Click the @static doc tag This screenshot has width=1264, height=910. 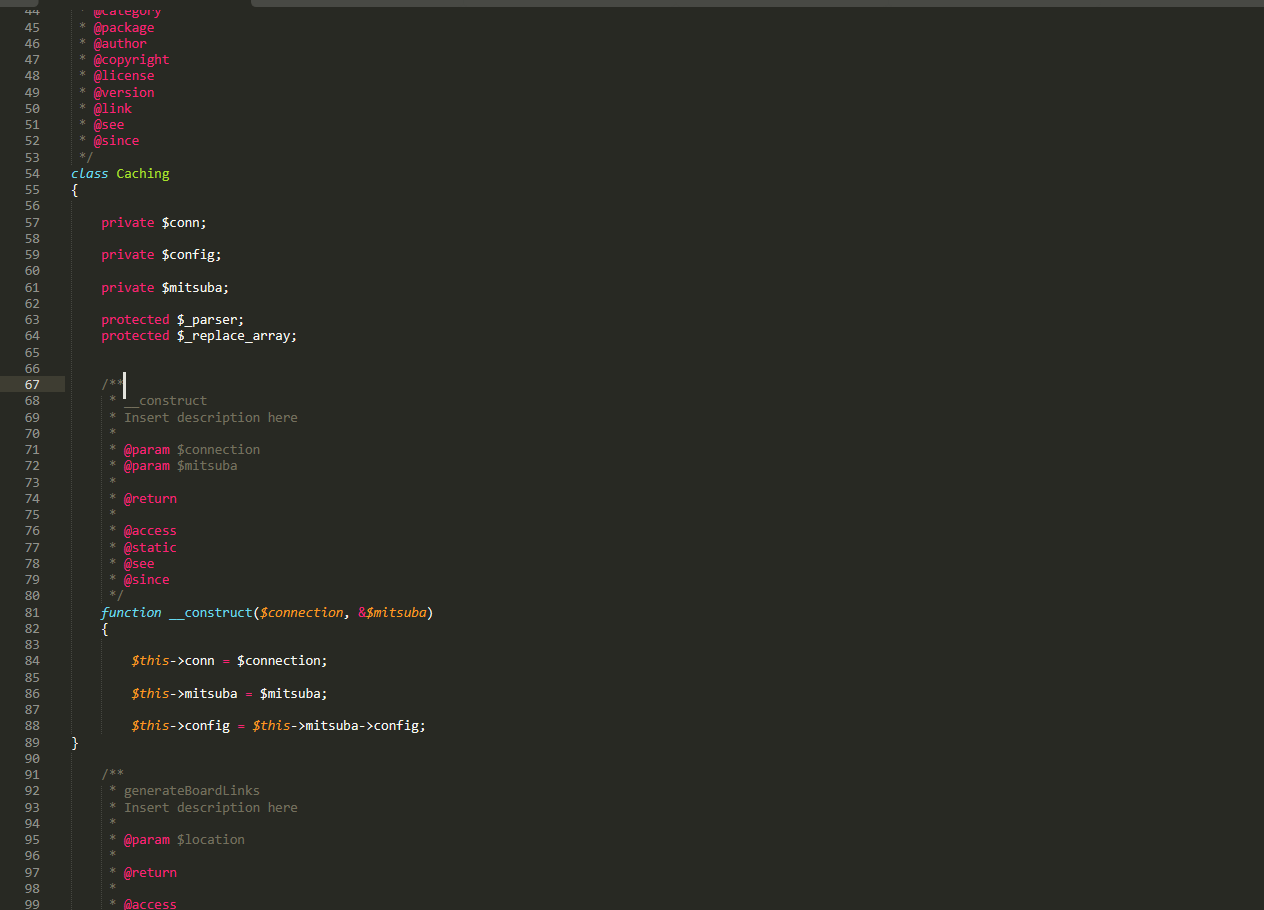point(150,548)
